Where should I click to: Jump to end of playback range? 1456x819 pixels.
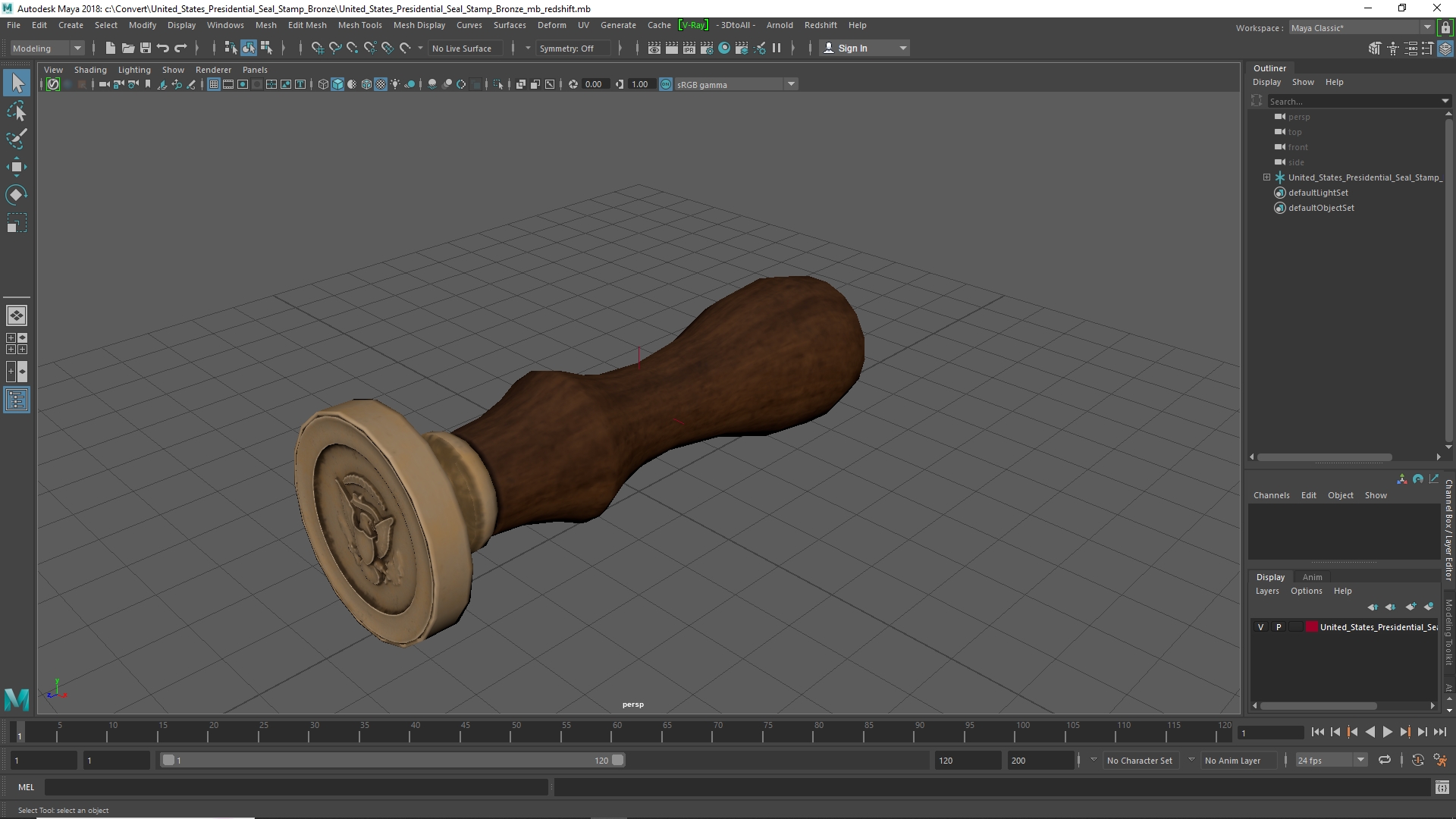1440,732
